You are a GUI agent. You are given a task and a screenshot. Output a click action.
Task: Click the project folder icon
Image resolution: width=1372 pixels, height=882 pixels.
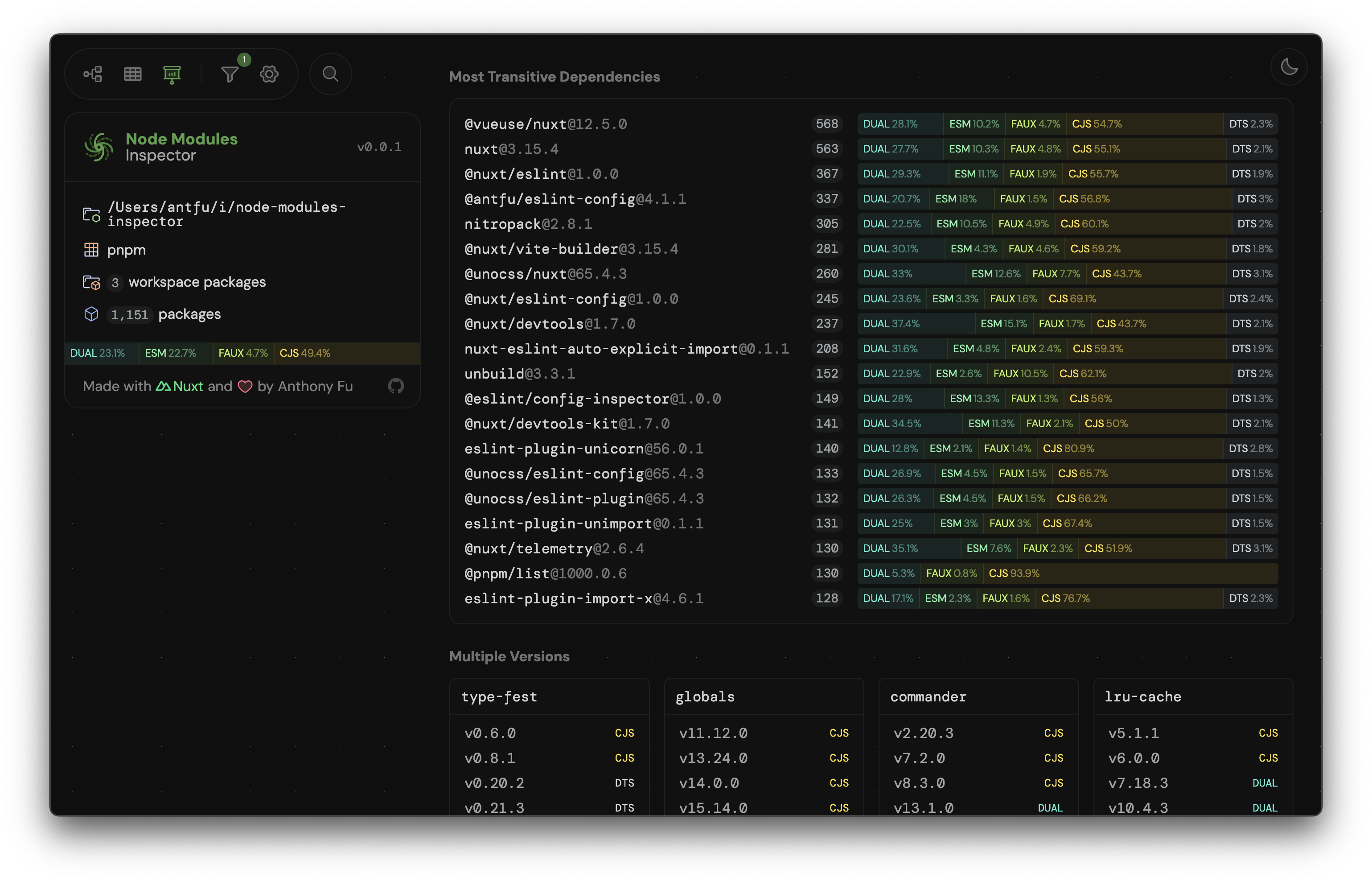click(x=91, y=215)
